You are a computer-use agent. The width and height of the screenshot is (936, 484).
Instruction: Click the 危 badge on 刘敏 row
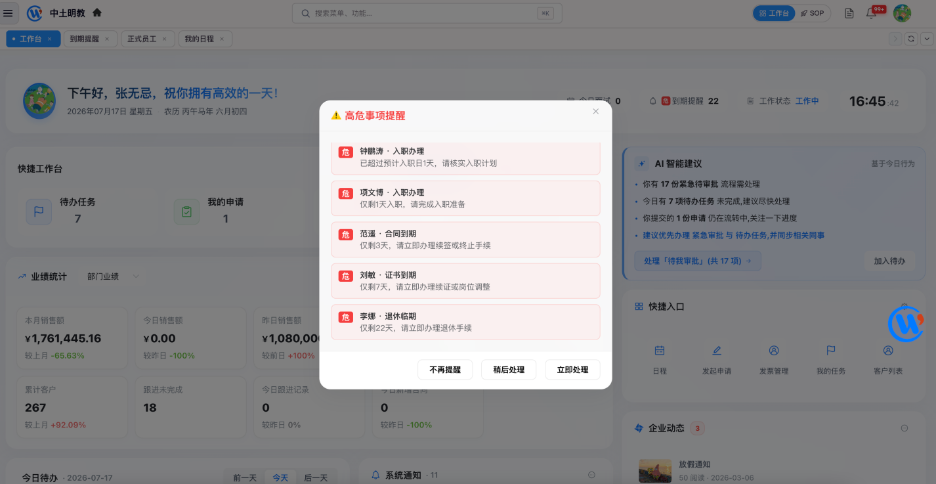(x=346, y=276)
